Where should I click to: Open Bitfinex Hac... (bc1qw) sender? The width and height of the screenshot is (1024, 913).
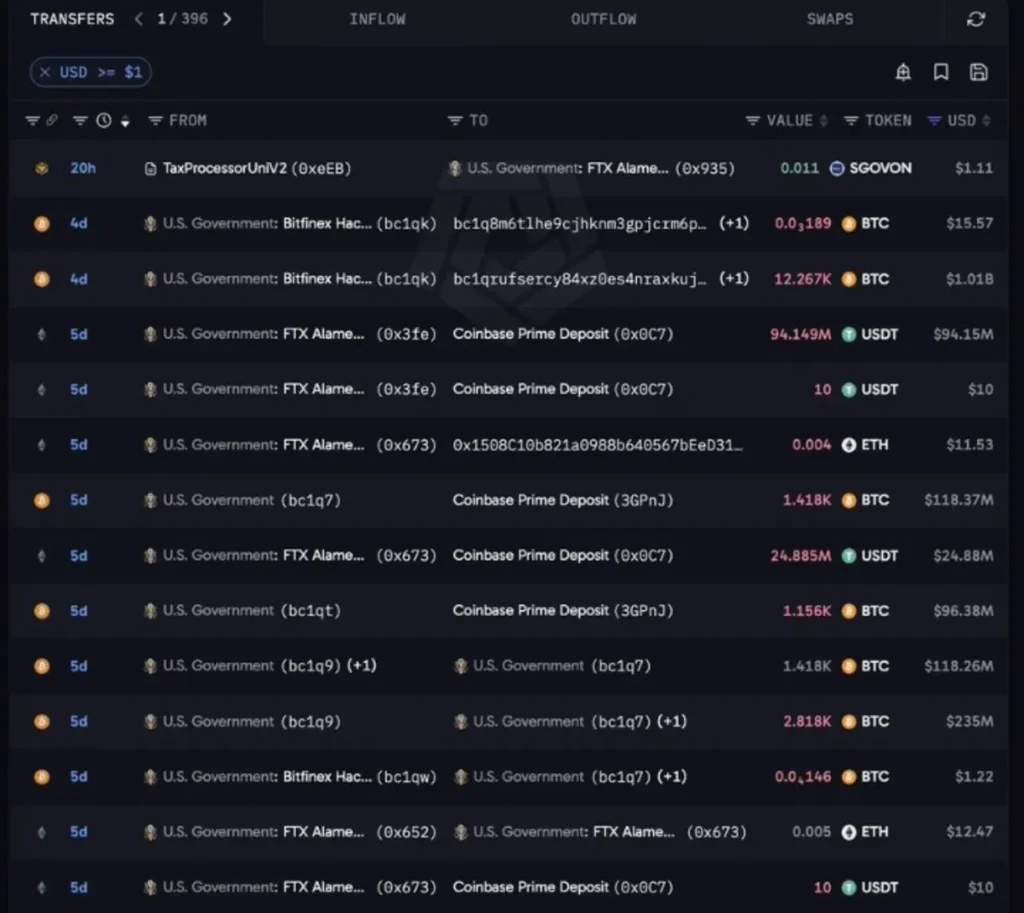click(x=299, y=777)
